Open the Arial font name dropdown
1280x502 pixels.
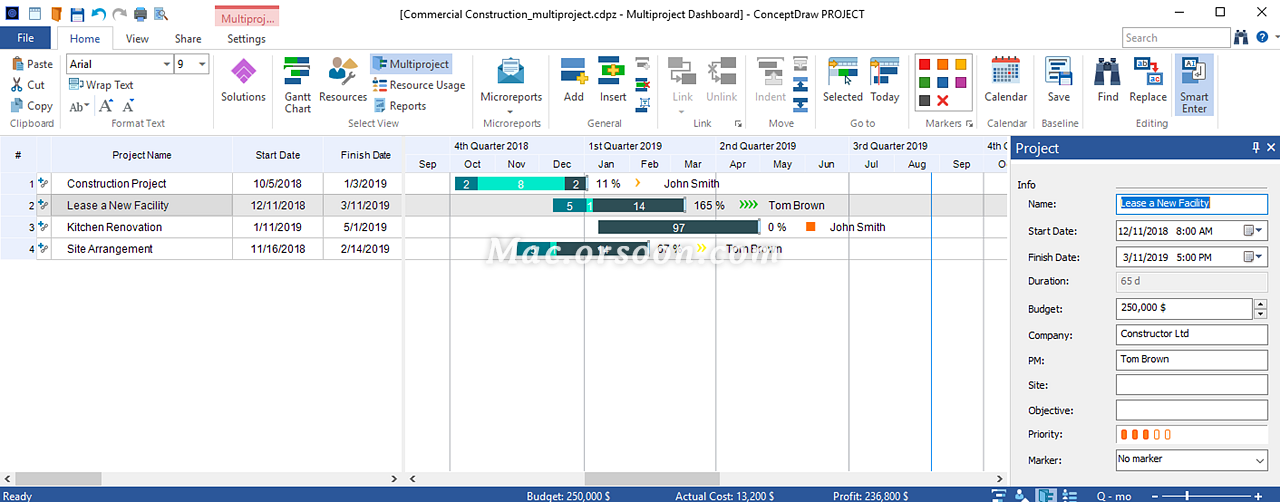(x=166, y=64)
